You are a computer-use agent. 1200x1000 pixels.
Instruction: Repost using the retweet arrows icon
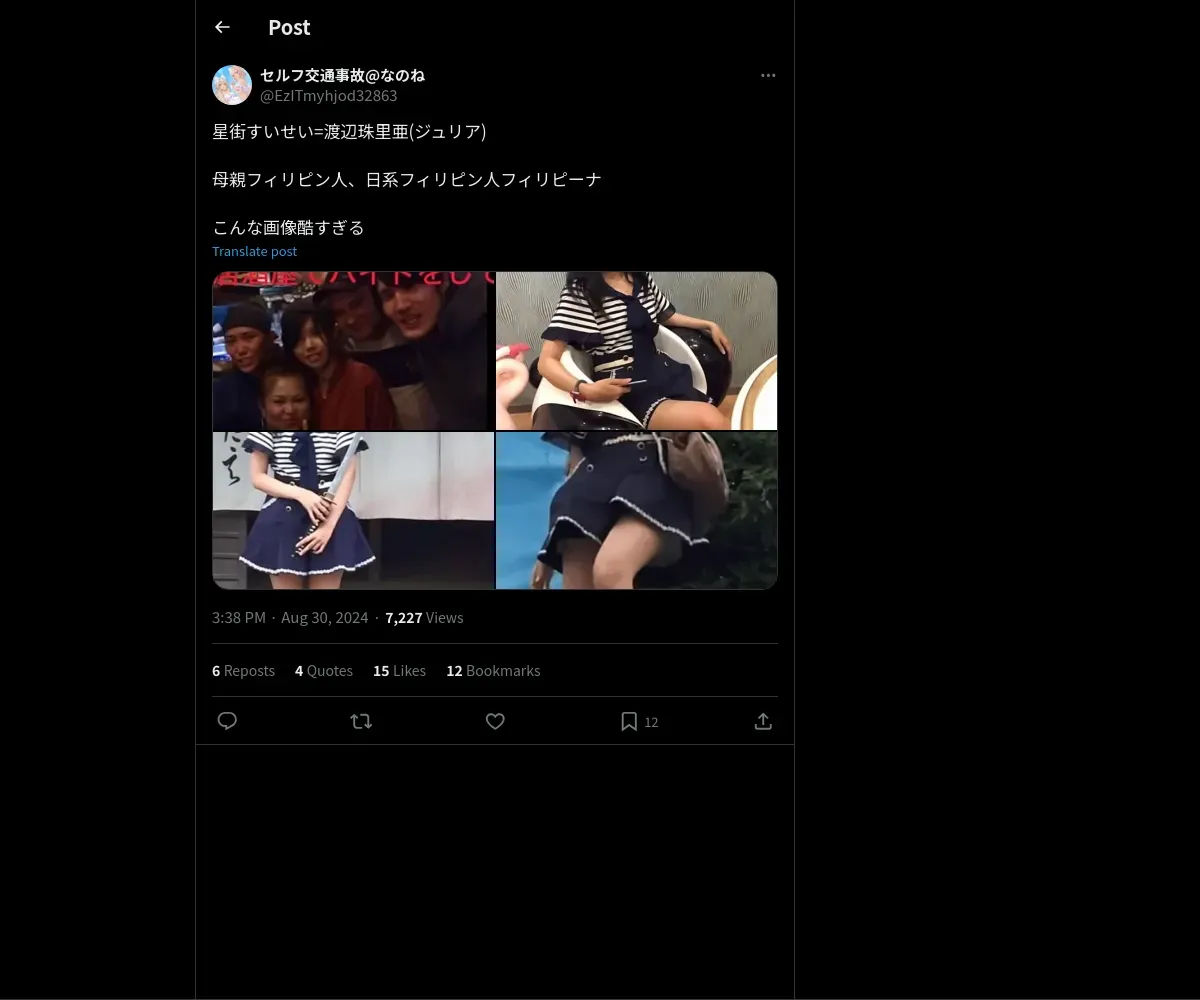361,721
